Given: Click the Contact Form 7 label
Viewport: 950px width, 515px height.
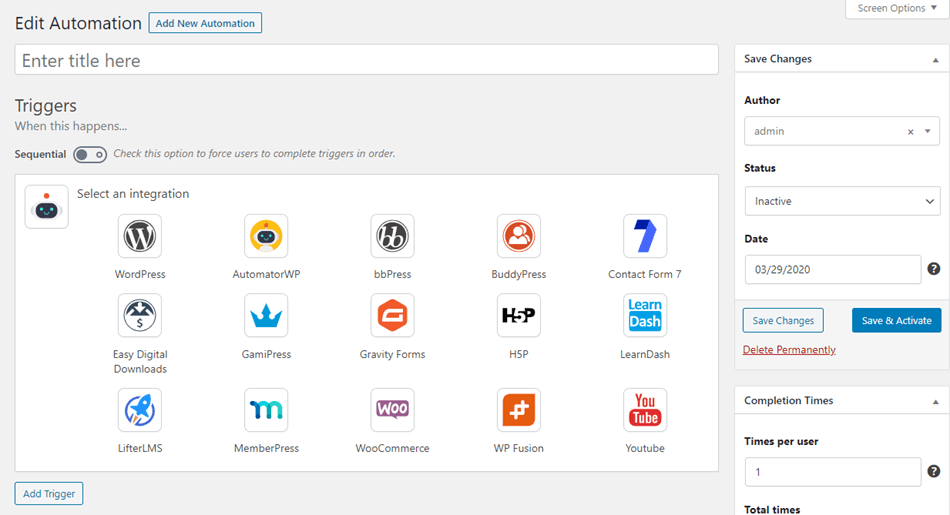Looking at the screenshot, I should click(x=645, y=274).
